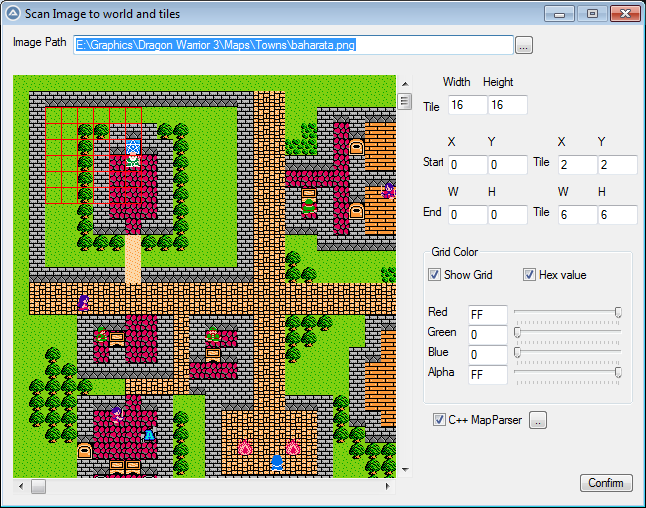Open image path browse button

[524, 45]
